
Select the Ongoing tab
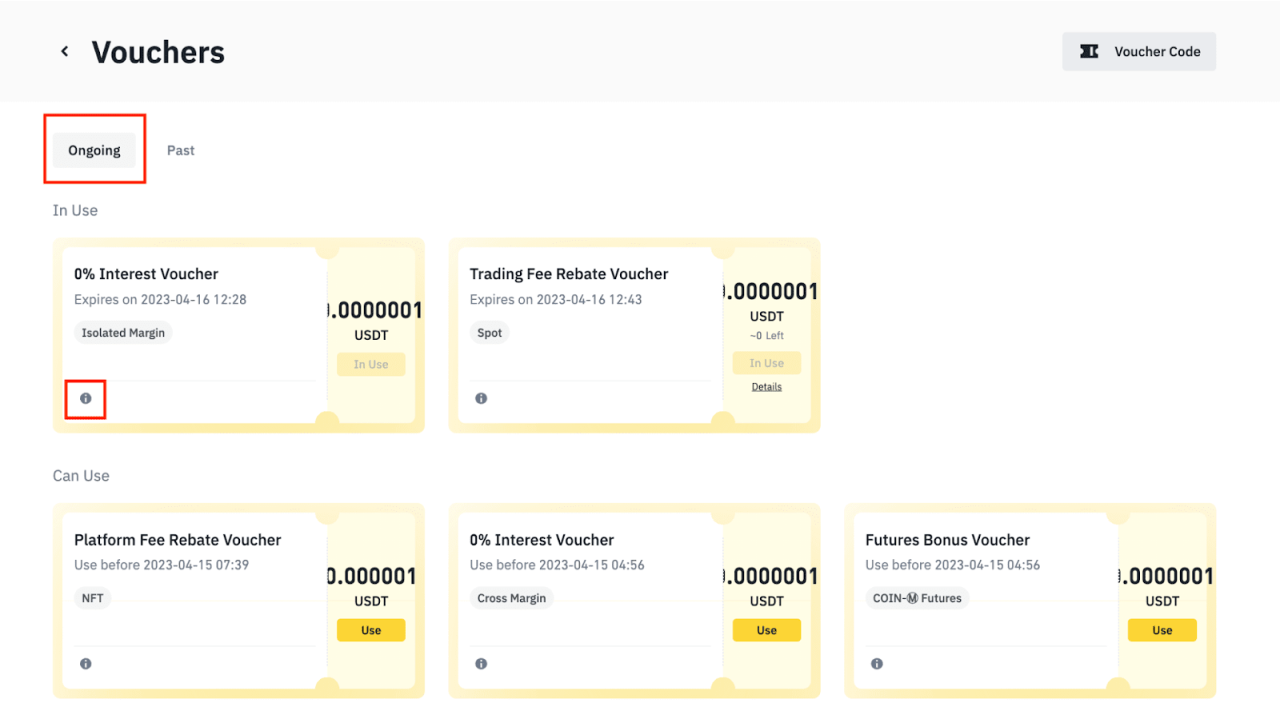click(94, 150)
